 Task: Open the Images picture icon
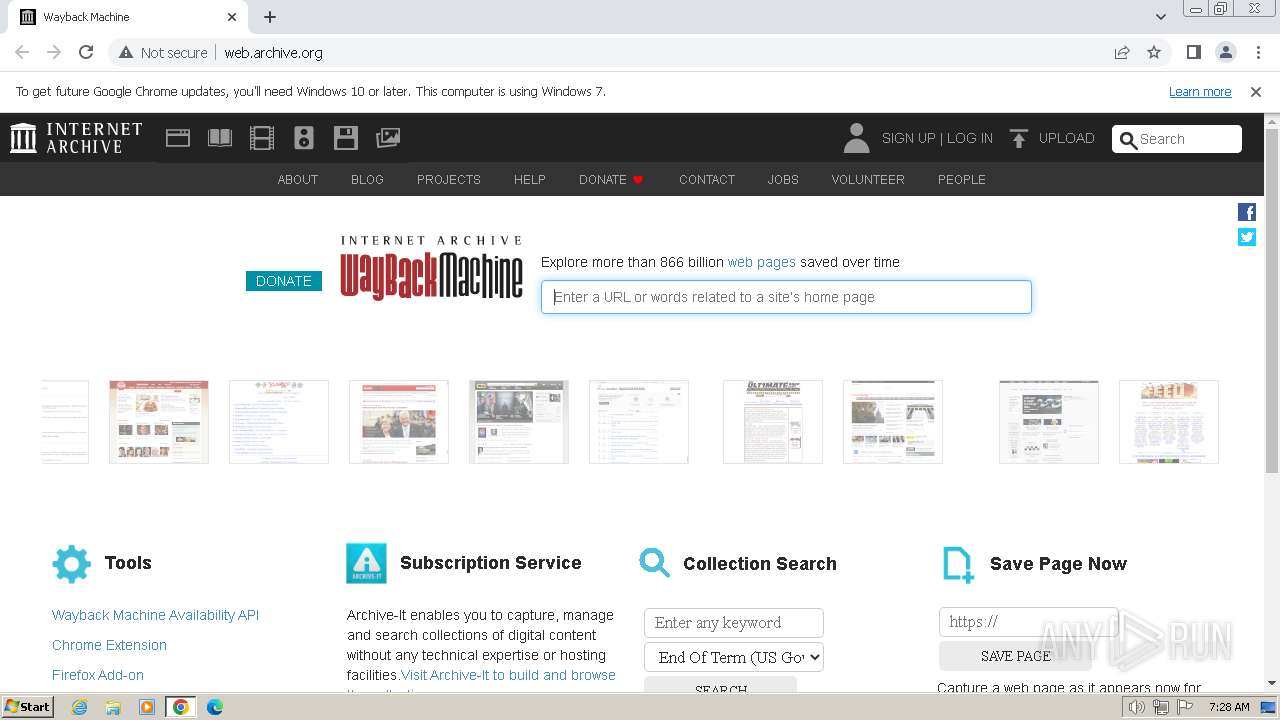coord(388,138)
